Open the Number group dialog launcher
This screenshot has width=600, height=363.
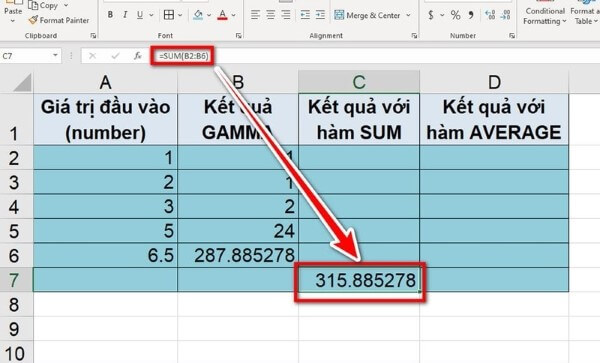coord(512,36)
